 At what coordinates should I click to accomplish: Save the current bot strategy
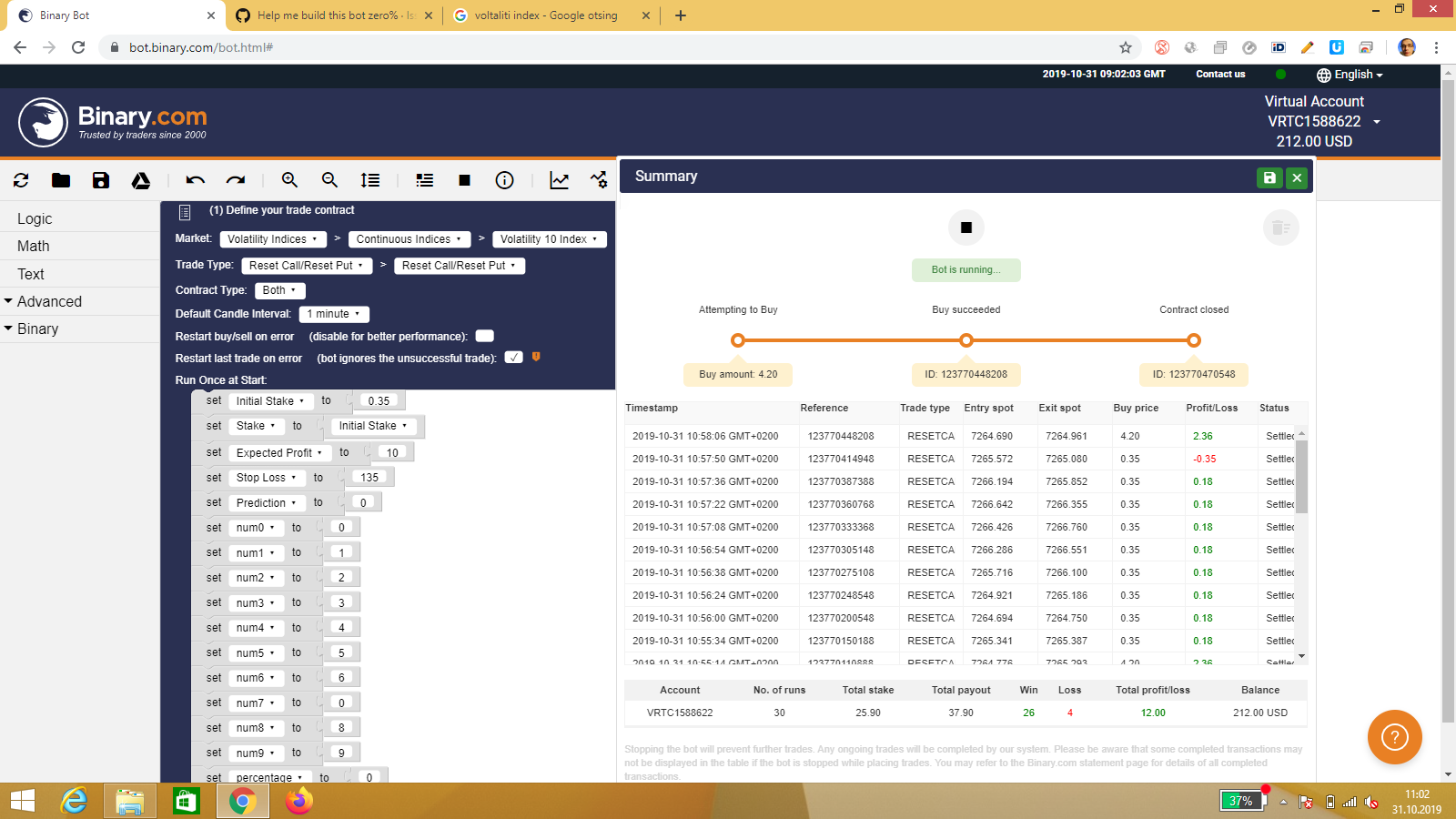100,180
